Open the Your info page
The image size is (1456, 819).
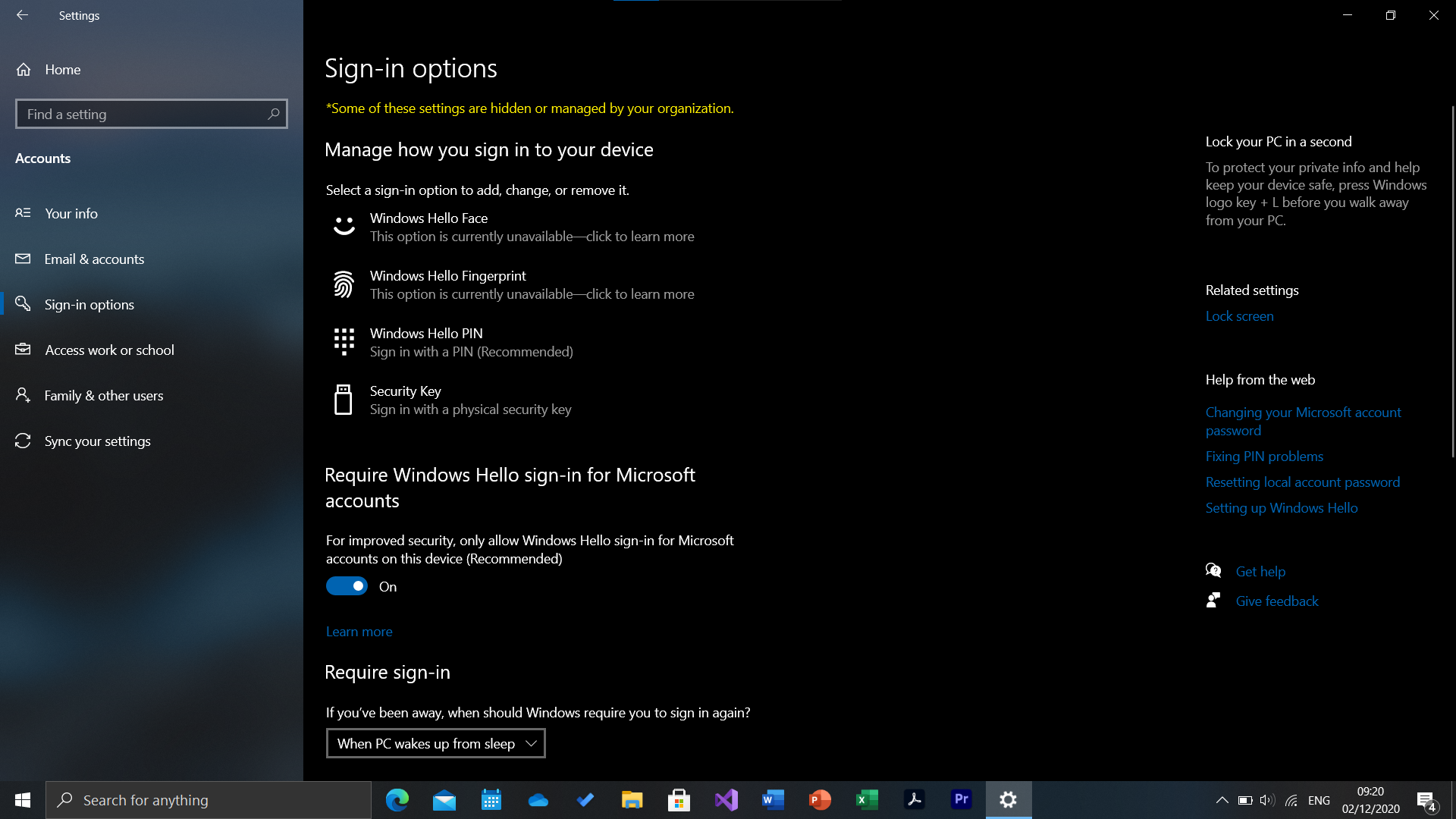pos(152,213)
